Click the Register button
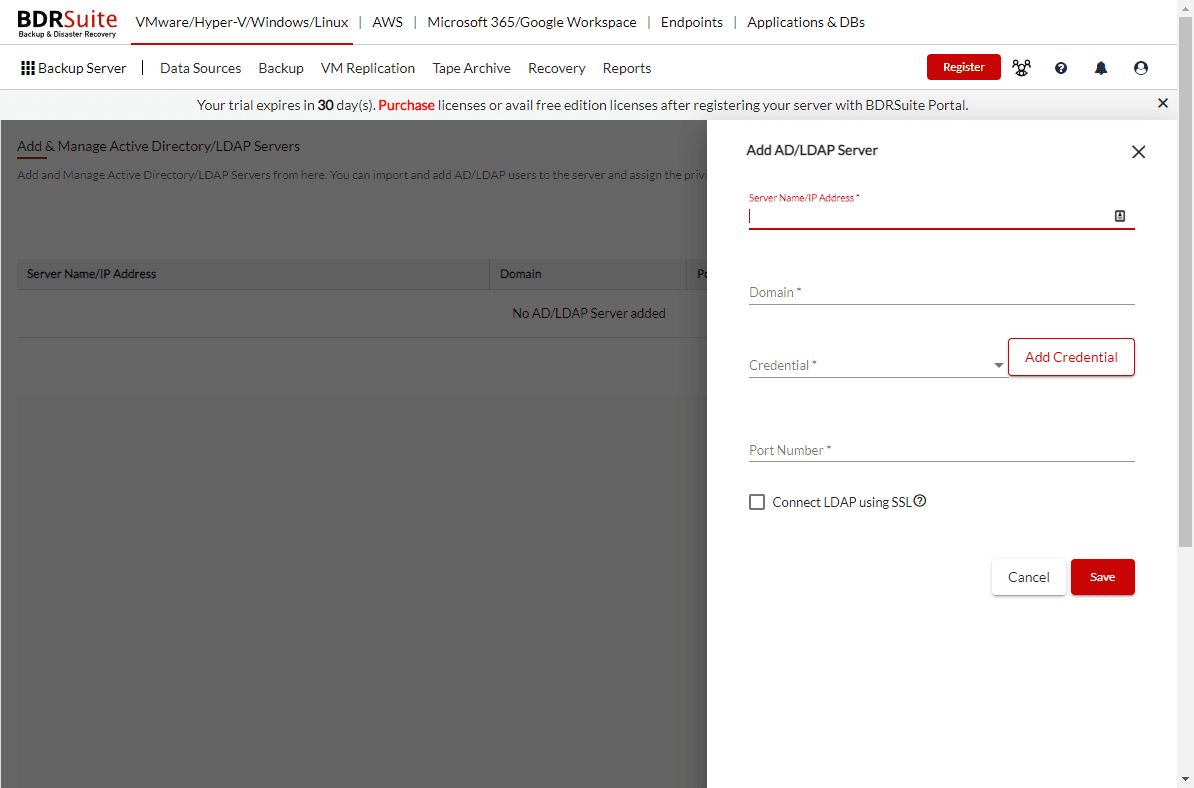The width and height of the screenshot is (1194, 788). [963, 67]
